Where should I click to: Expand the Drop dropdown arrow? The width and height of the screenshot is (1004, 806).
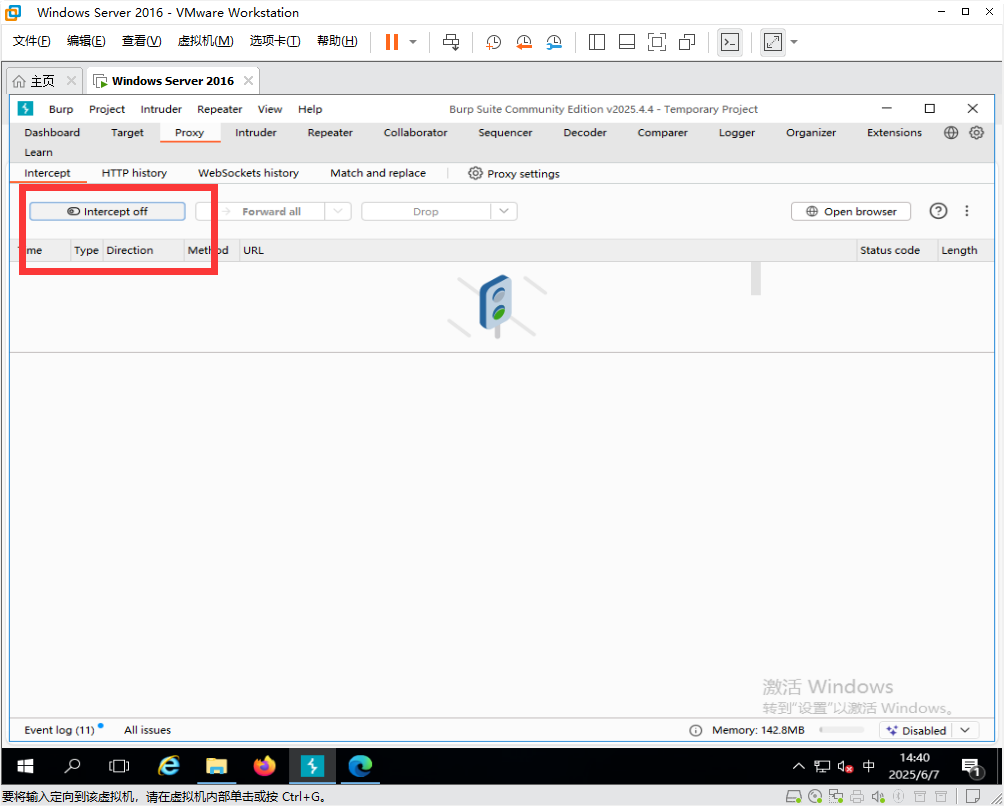pos(504,211)
